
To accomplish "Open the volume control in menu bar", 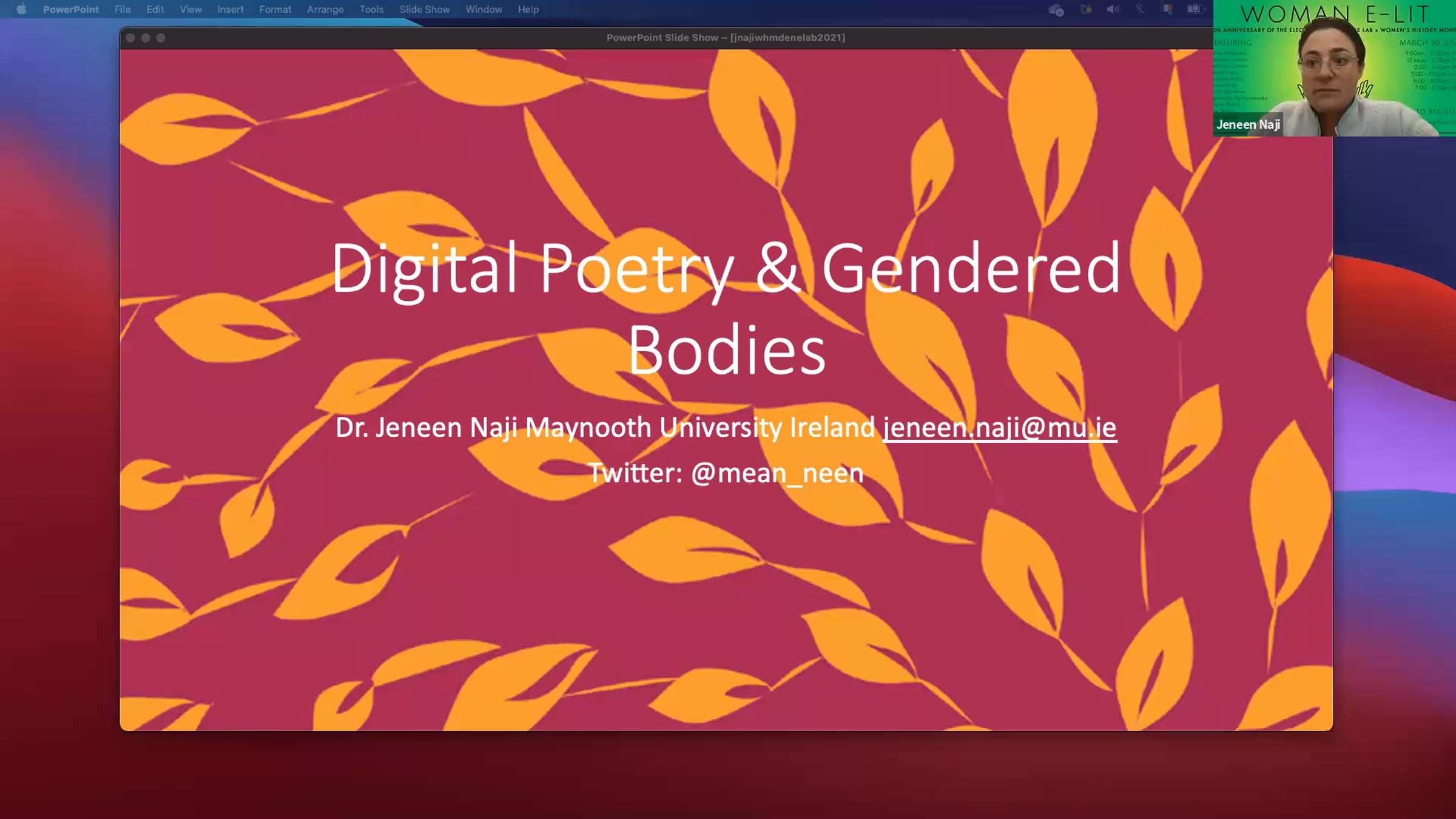I will (1113, 9).
